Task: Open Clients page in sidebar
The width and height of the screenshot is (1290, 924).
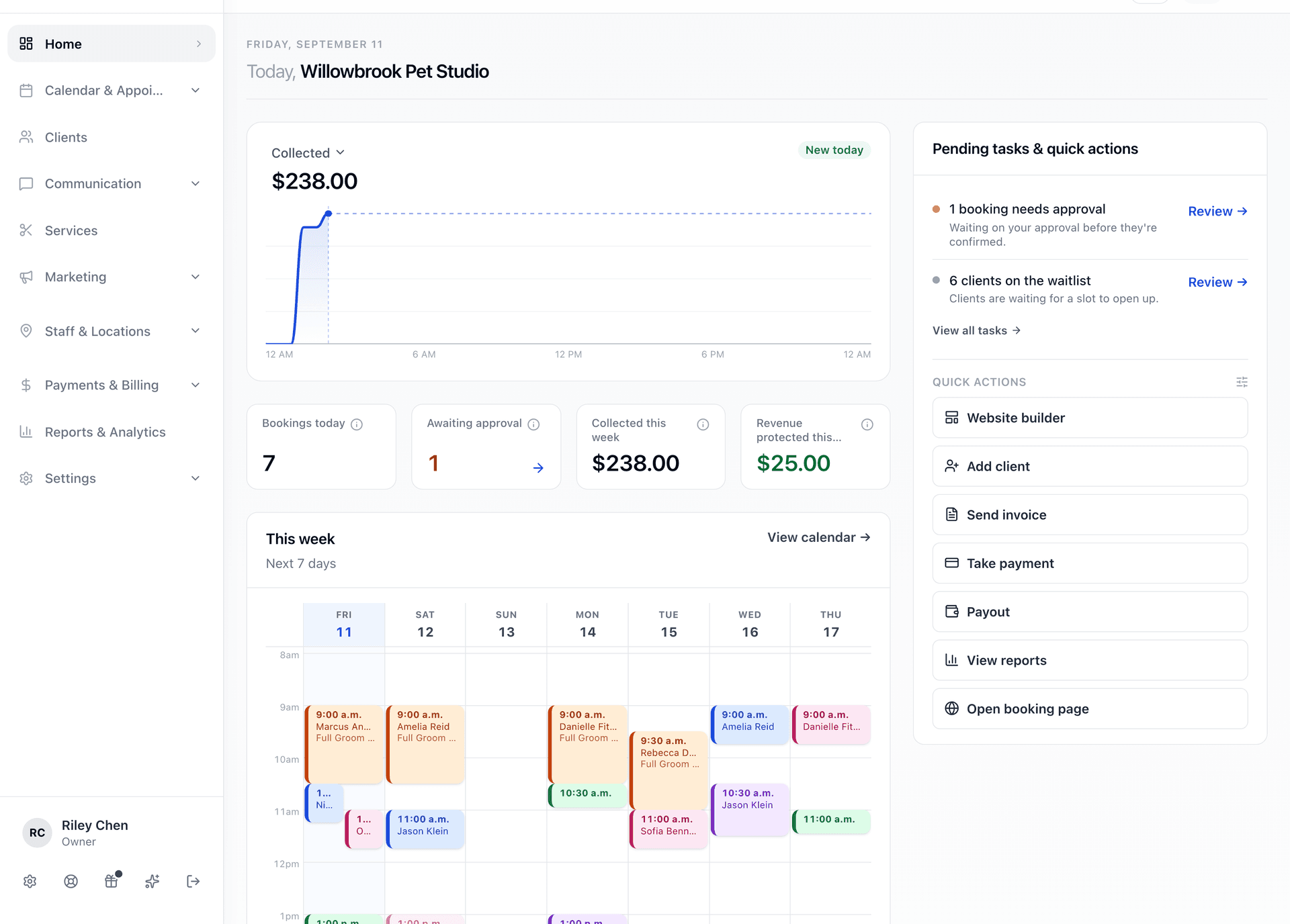Action: (x=66, y=137)
